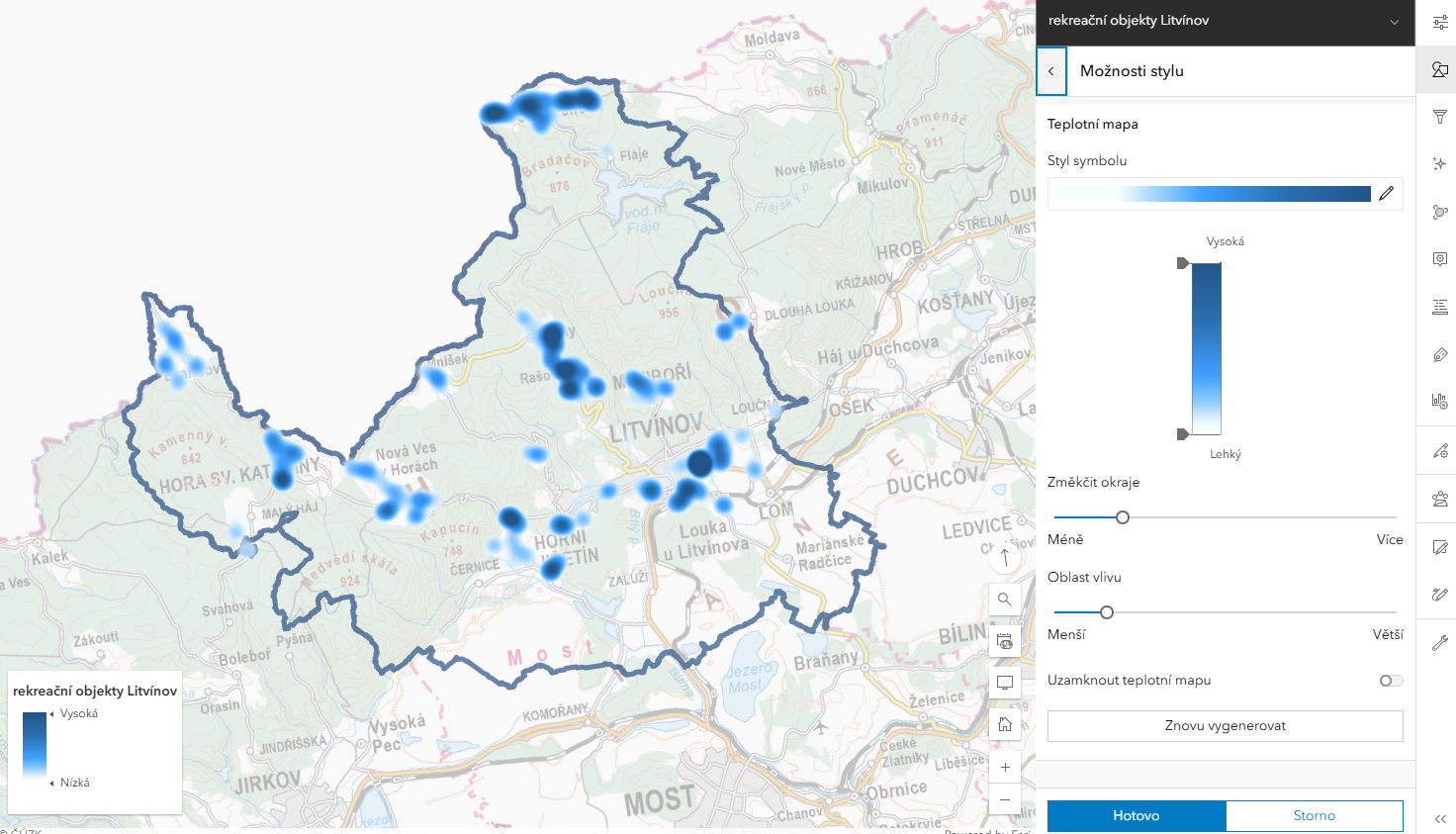The image size is (1456, 834).
Task: Click the Oblast vlivu slider handle
Action: tap(1107, 612)
